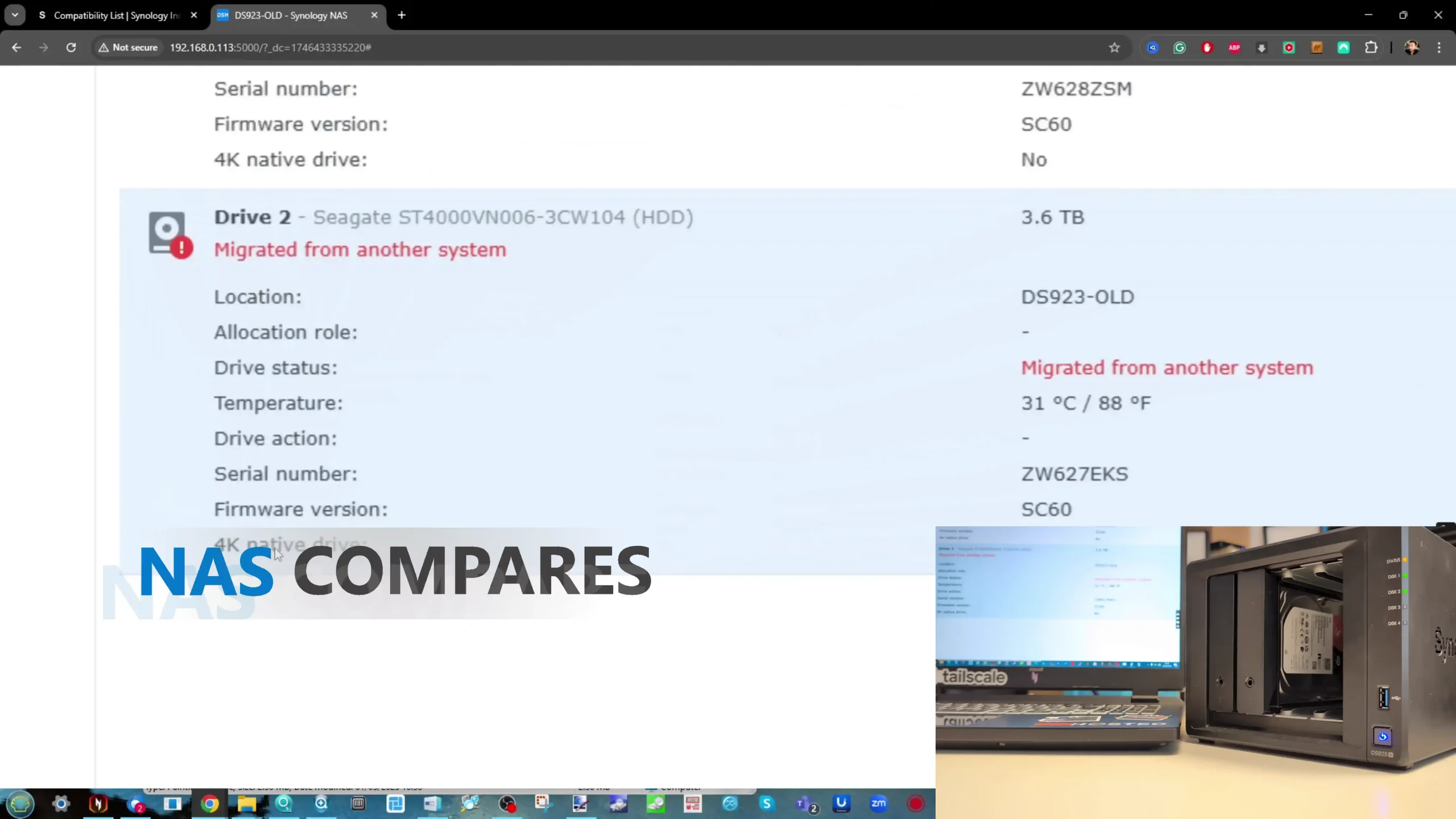Open a new browser tab

(402, 15)
